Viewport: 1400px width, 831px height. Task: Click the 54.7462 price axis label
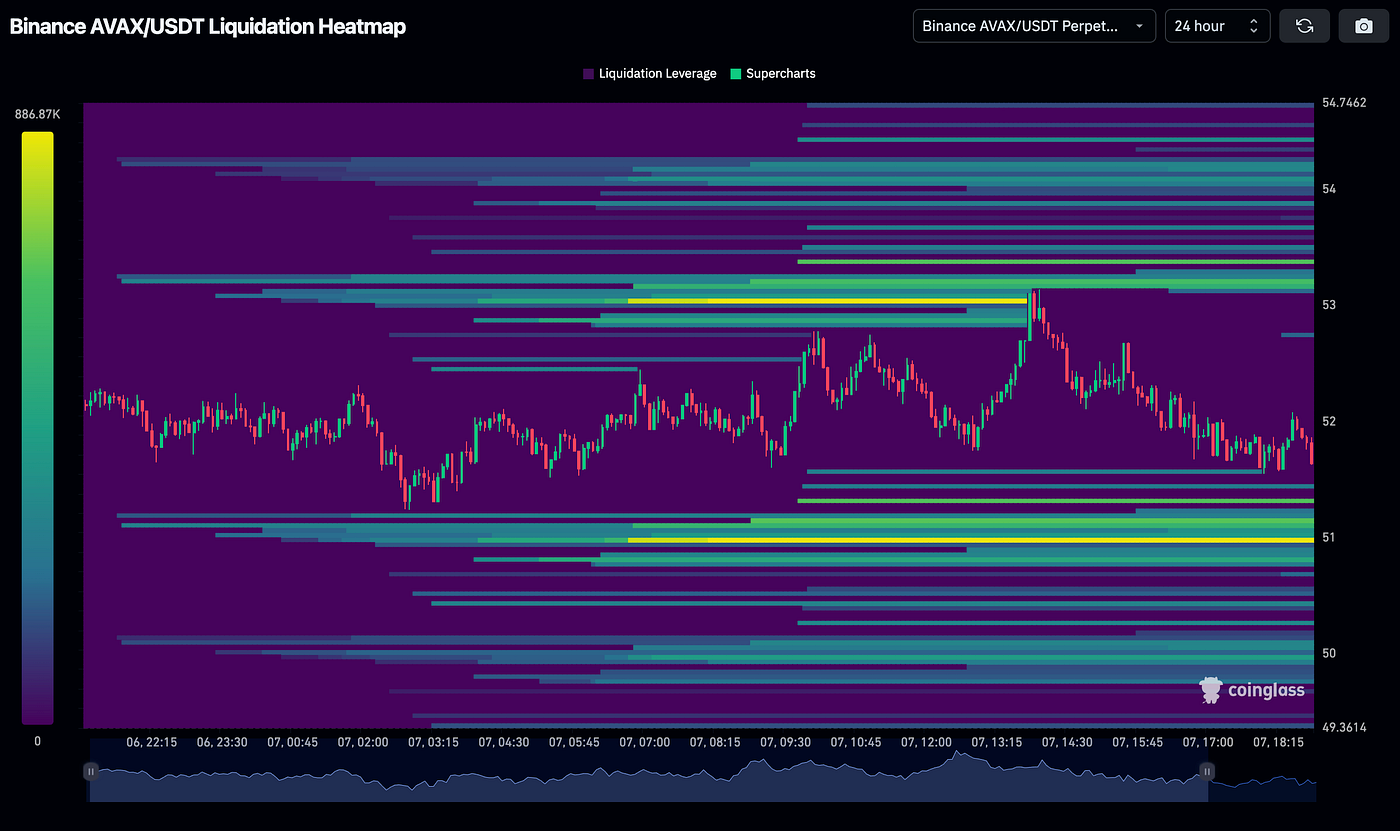(1344, 103)
